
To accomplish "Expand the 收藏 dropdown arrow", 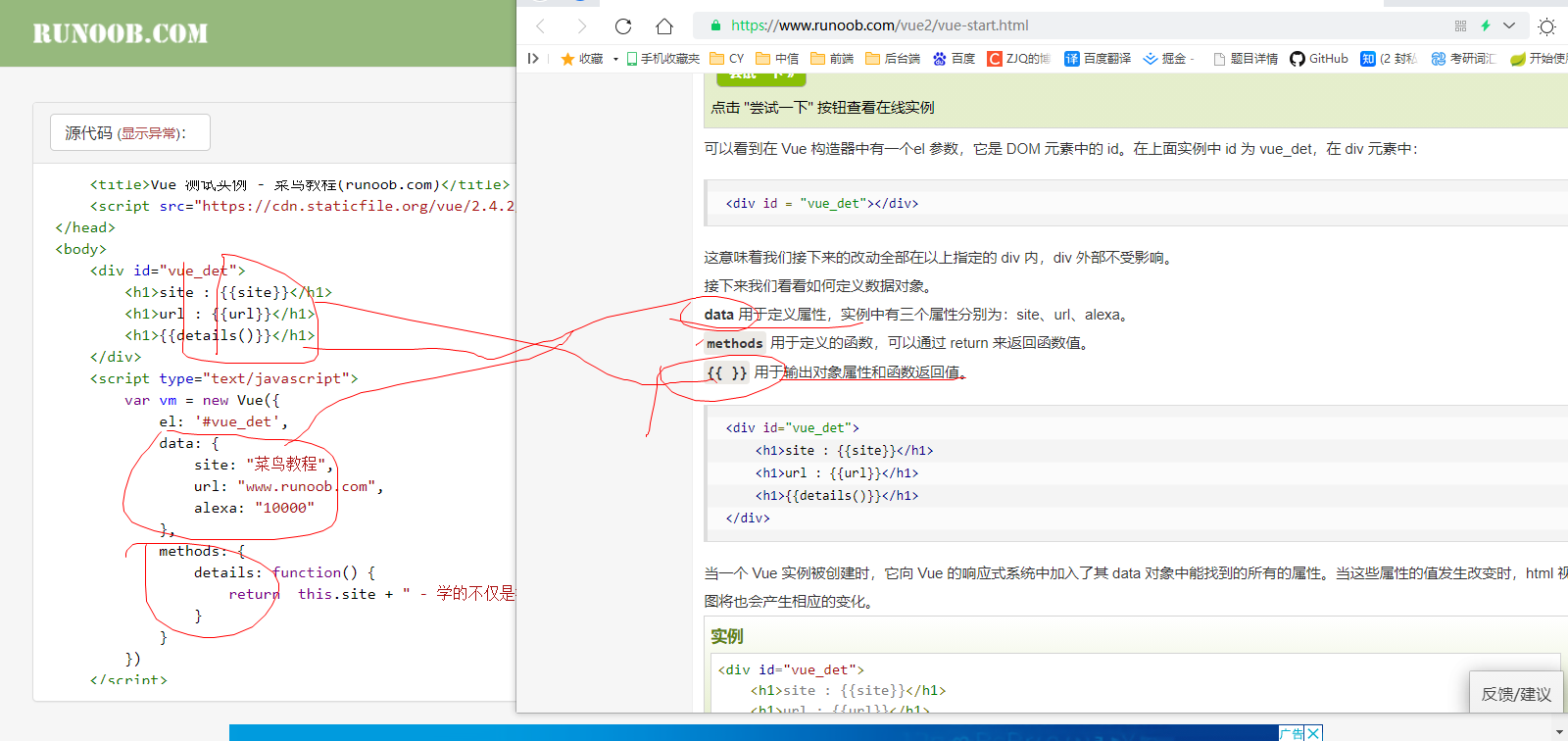I will click(x=615, y=59).
